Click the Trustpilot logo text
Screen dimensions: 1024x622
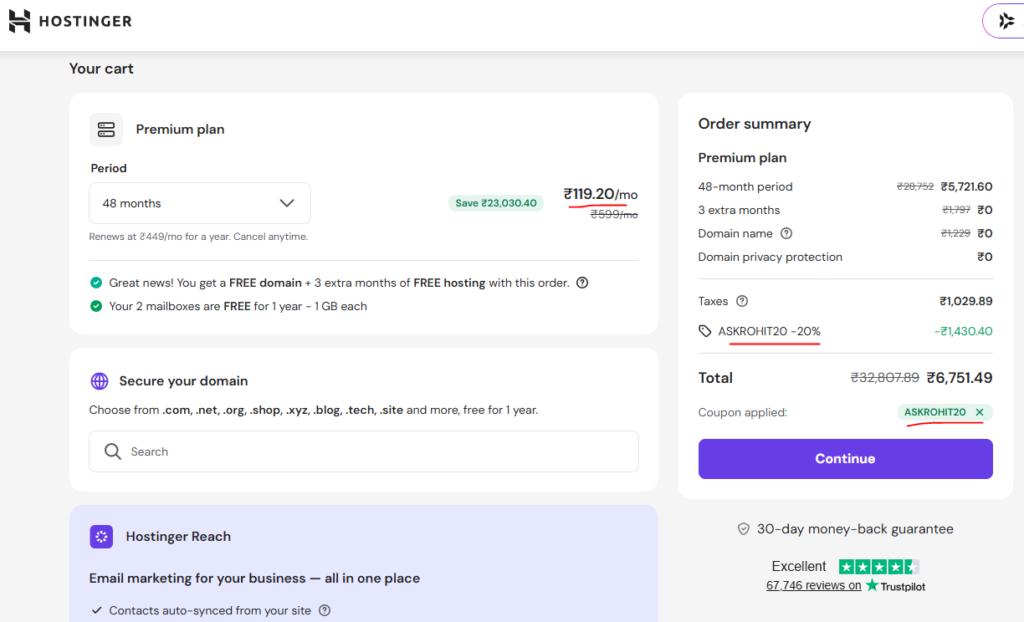point(895,586)
